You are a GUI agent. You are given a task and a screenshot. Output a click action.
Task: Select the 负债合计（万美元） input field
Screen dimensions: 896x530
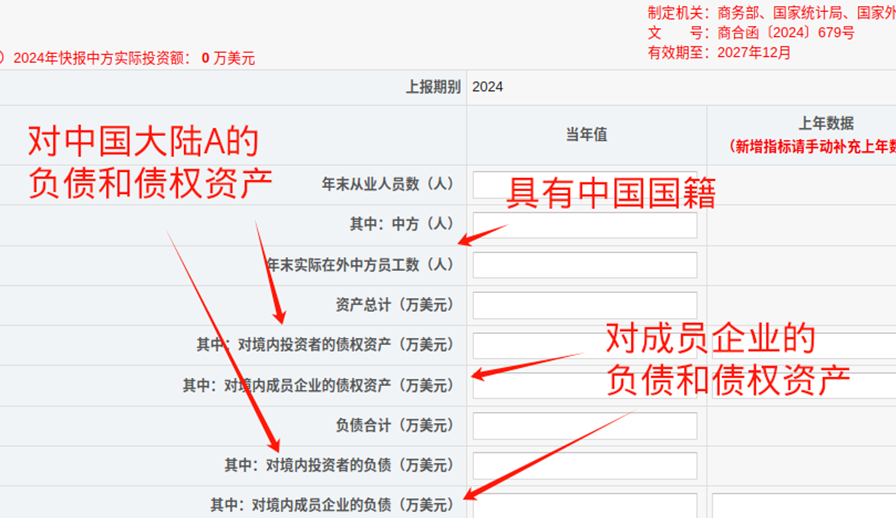pyautogui.click(x=584, y=426)
